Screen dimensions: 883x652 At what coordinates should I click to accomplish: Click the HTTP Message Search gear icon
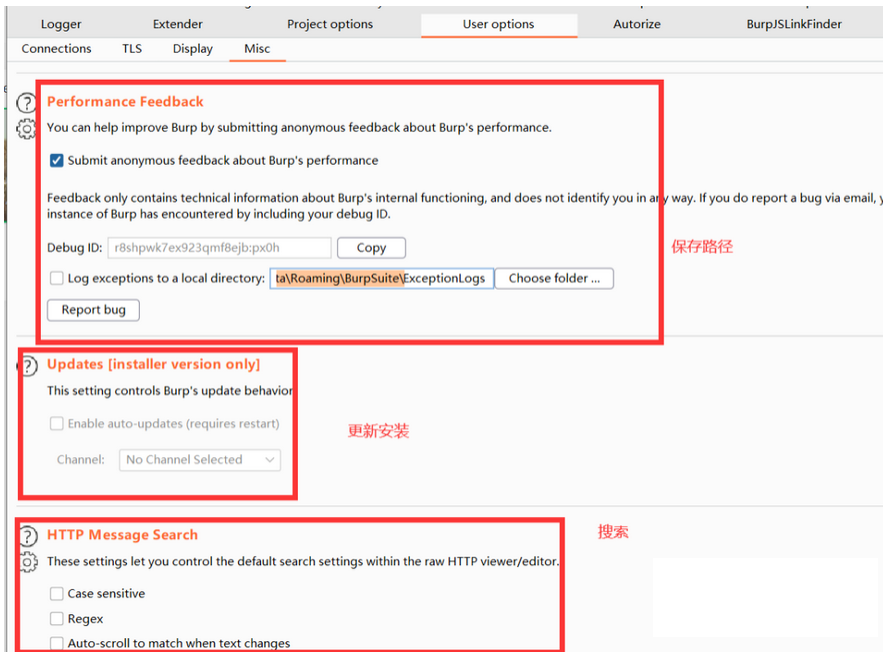[28, 562]
